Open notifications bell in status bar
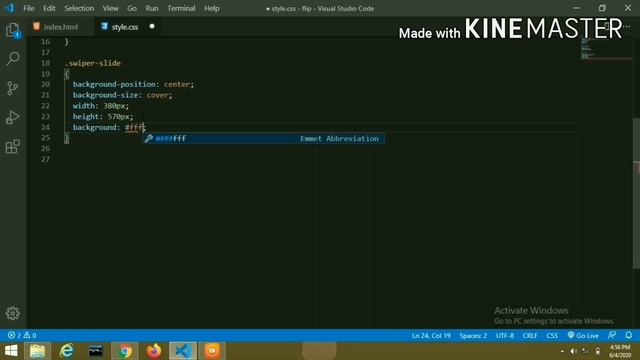The image size is (640, 360). click(629, 335)
